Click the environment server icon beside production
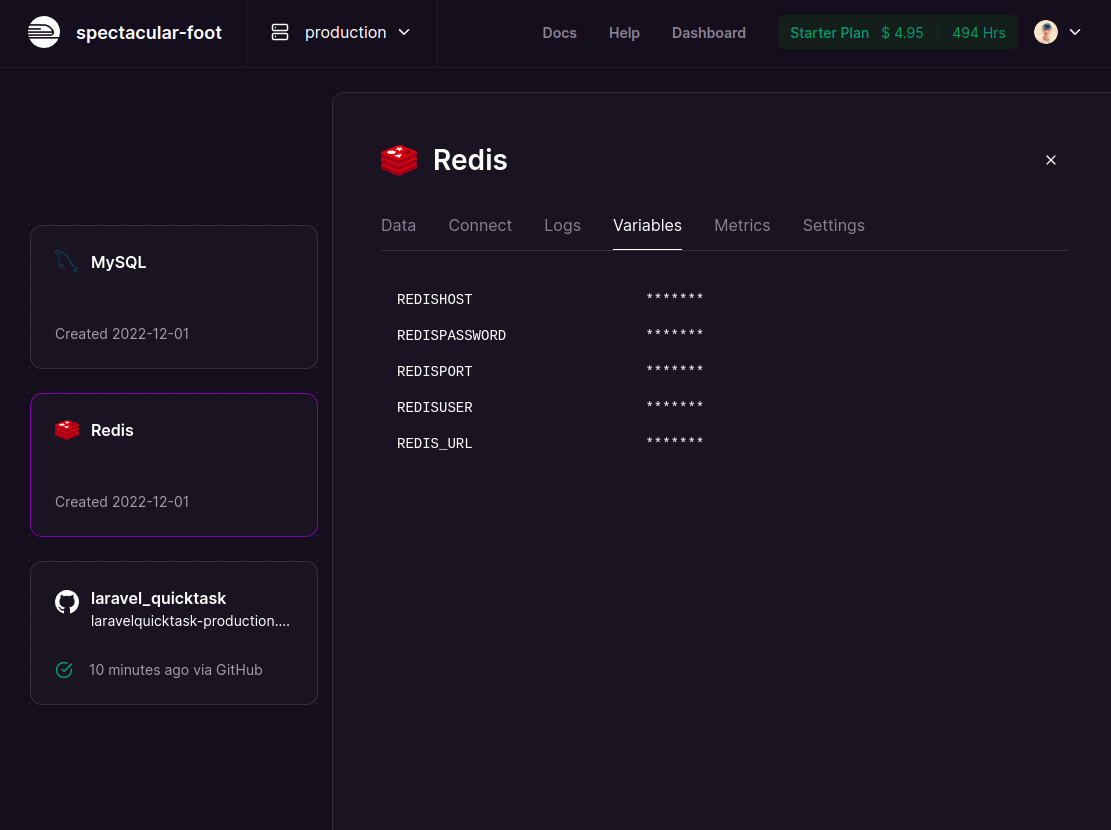Image resolution: width=1111 pixels, height=830 pixels. (280, 33)
